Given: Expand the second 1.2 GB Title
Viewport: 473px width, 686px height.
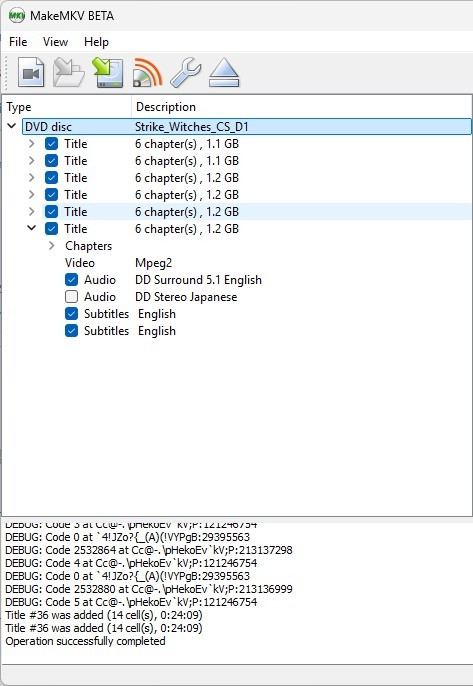Looking at the screenshot, I should pyautogui.click(x=32, y=195).
